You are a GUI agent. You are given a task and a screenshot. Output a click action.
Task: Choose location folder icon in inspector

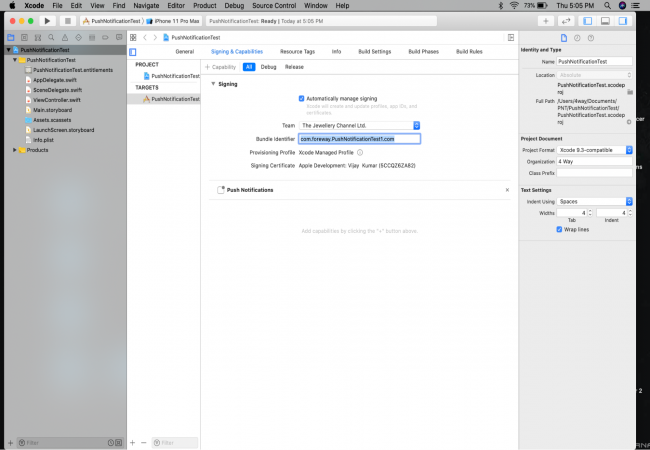click(x=630, y=92)
